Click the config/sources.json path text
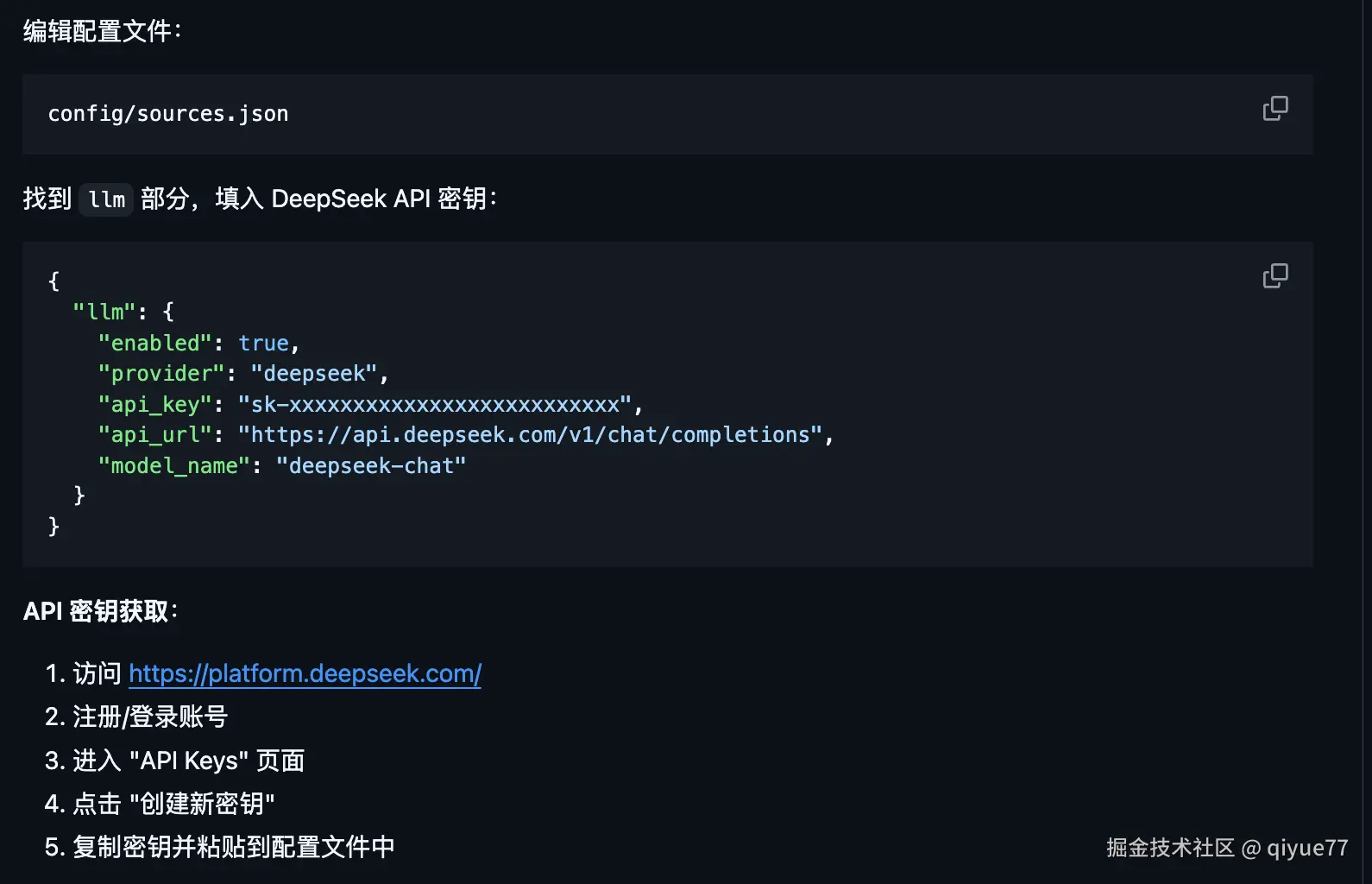This screenshot has height=884, width=1372. 168,114
